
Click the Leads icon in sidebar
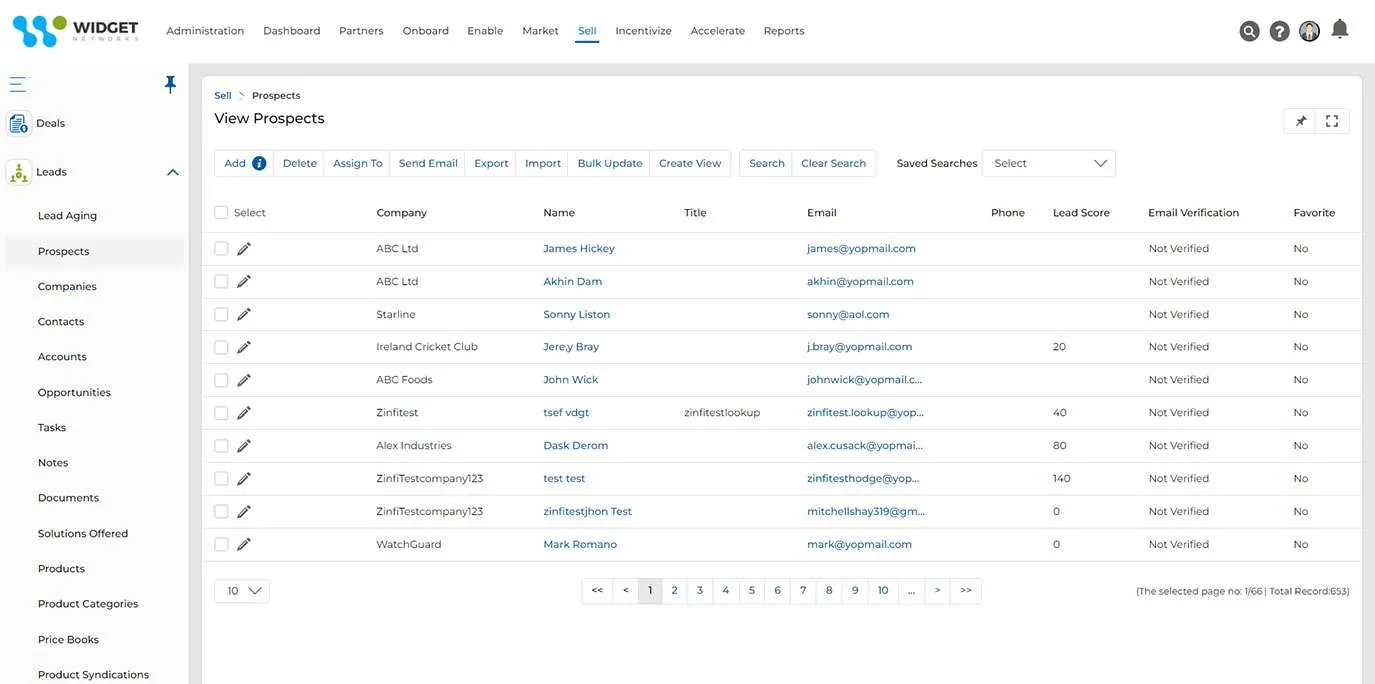(19, 172)
